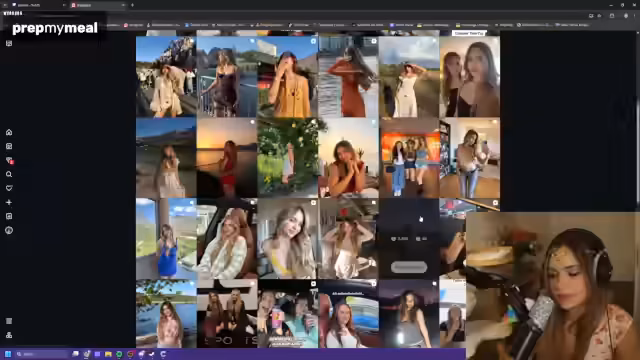The image size is (640, 360).
Task: Open the Reels icon in the sidebar
Action: [x=9, y=146]
